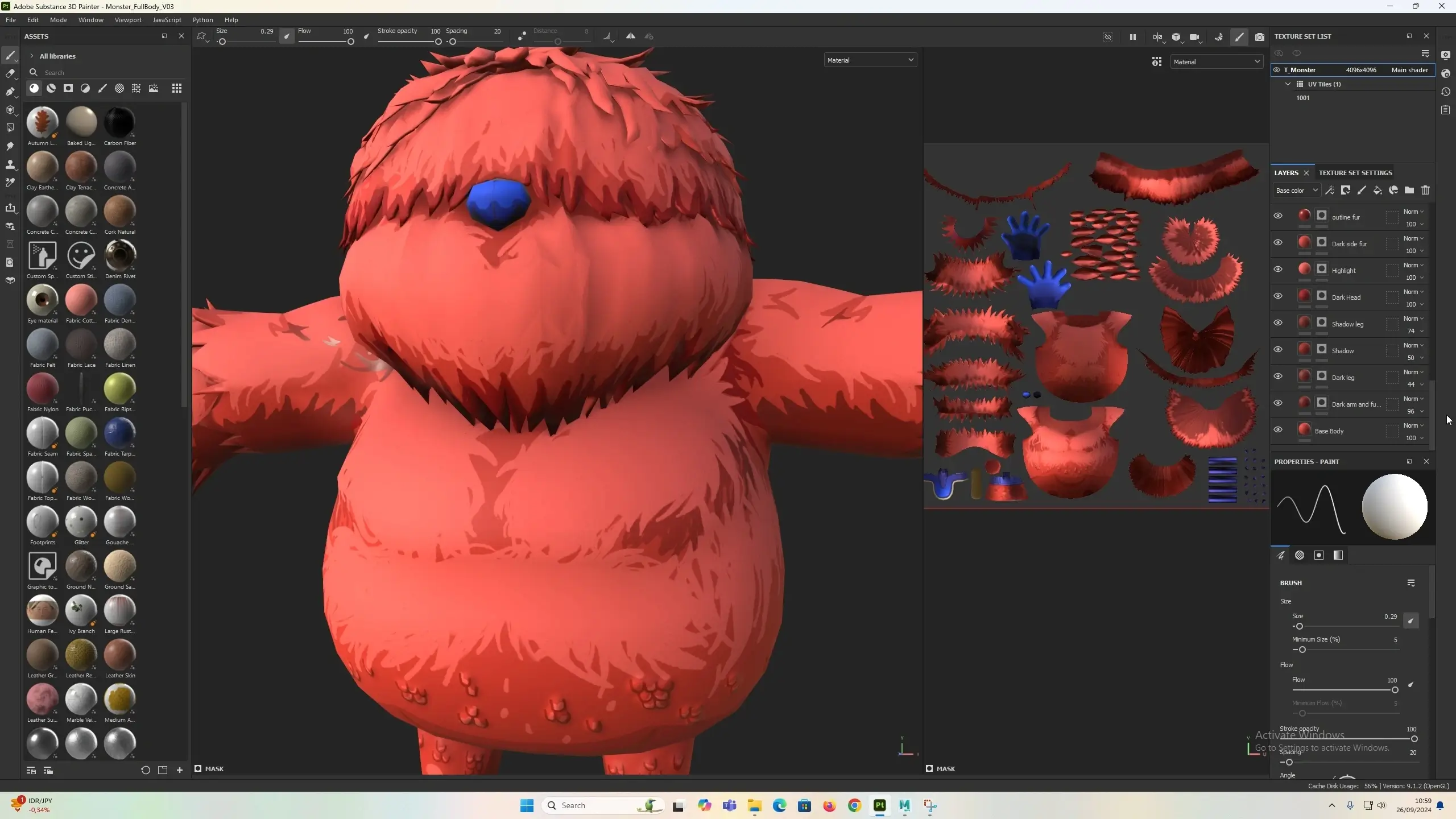Open the Viewport menu
Viewport: 1456px width, 819px height.
point(127,20)
